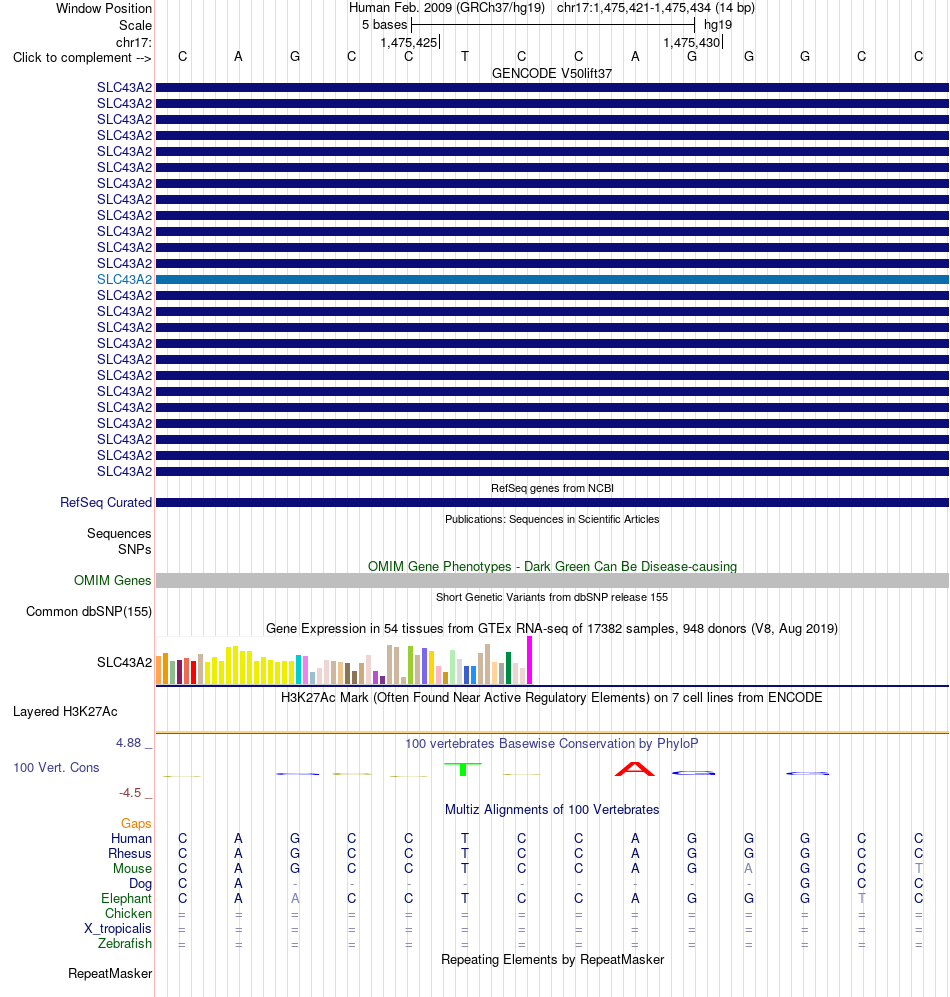This screenshot has height=997, width=950.
Task: Open Publications: Sequences in Scientific Articles title
Action: [552, 519]
